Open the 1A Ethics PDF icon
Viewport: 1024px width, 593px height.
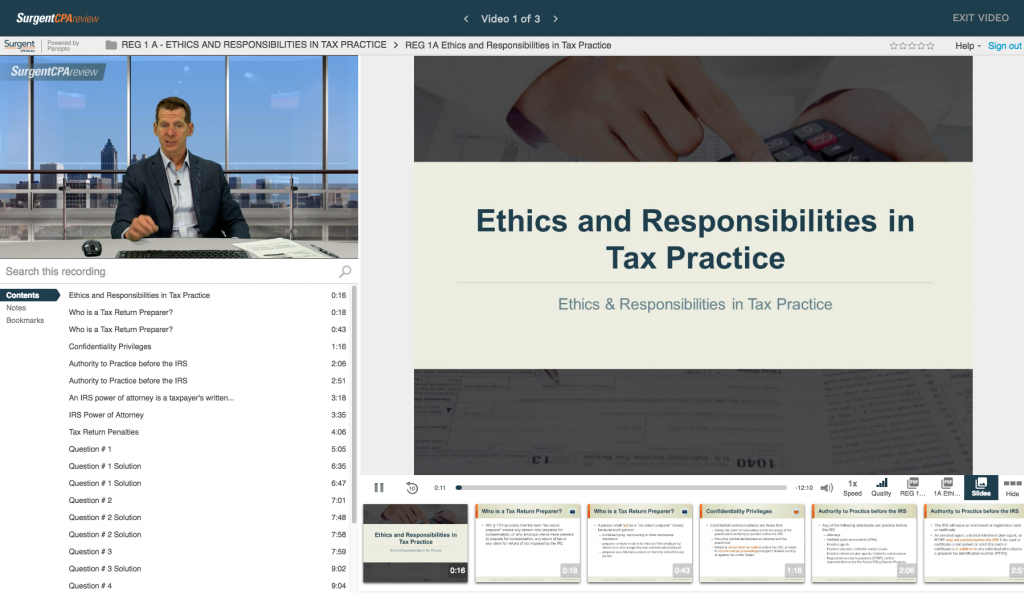(x=946, y=487)
